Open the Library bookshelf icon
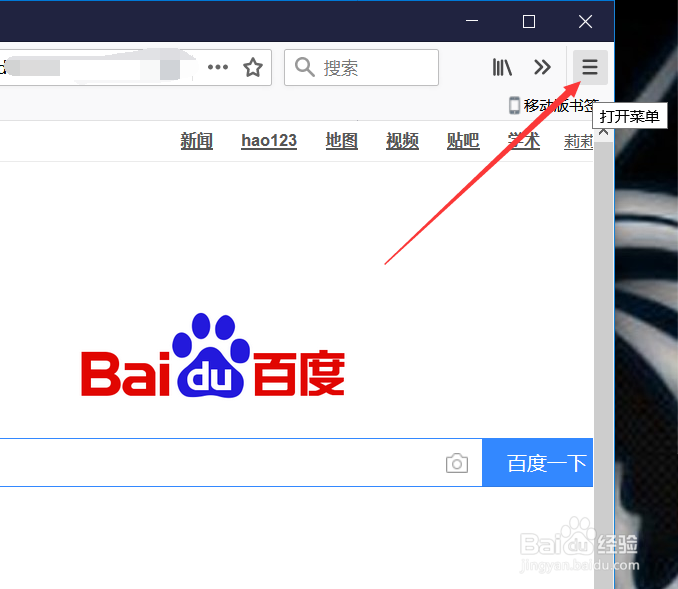 [x=502, y=67]
